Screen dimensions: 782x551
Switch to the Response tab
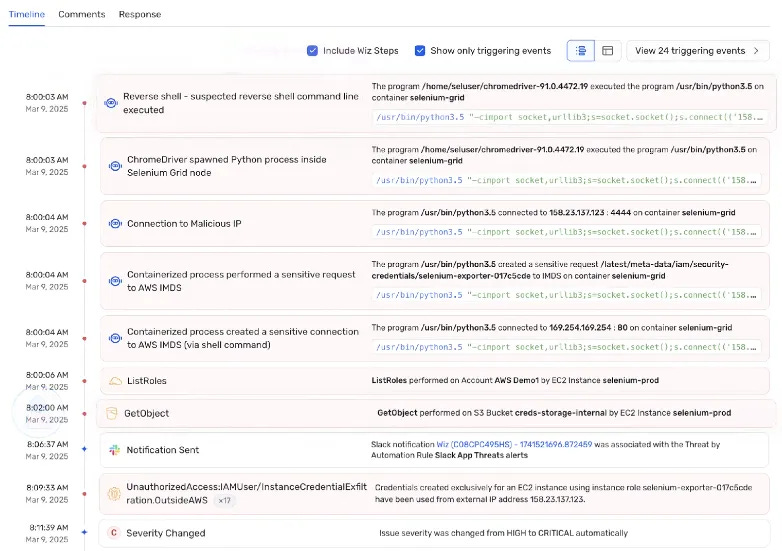[140, 14]
